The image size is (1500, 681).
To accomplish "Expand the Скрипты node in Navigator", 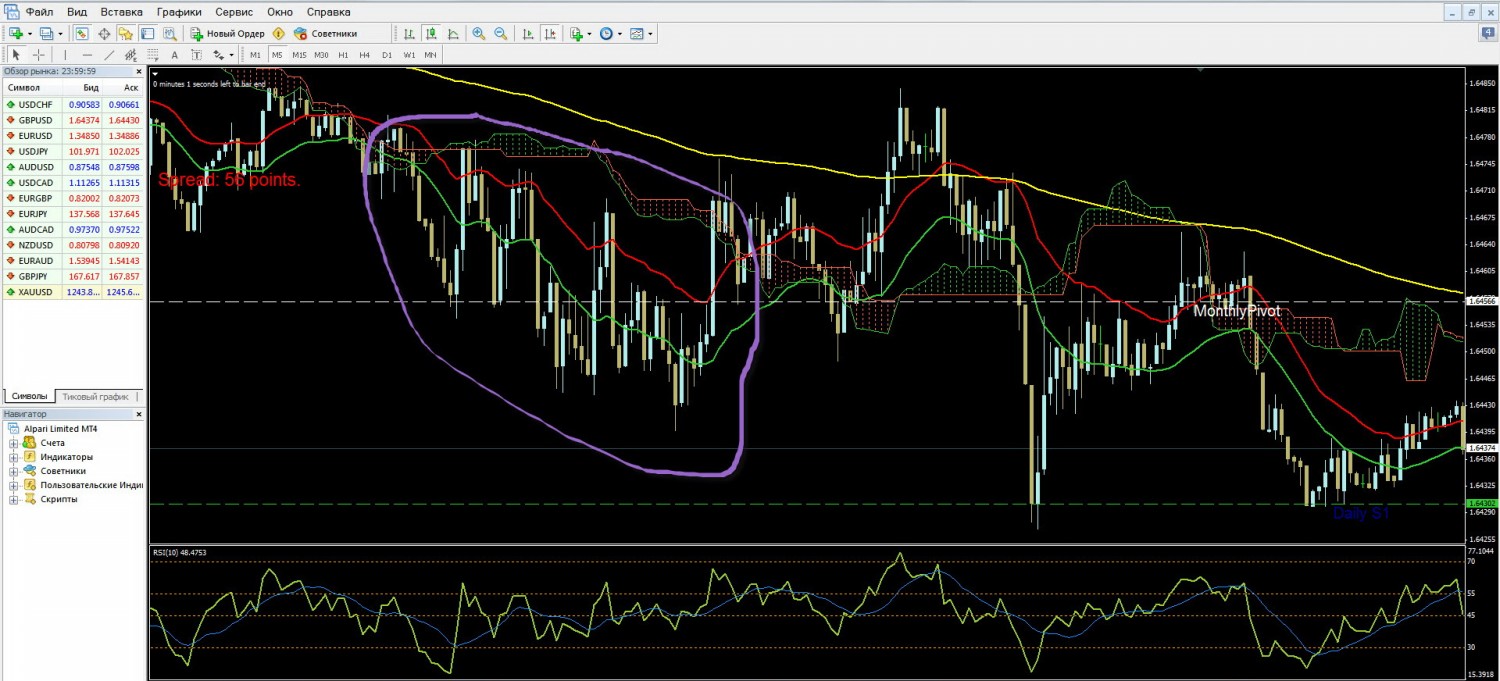I will point(14,499).
